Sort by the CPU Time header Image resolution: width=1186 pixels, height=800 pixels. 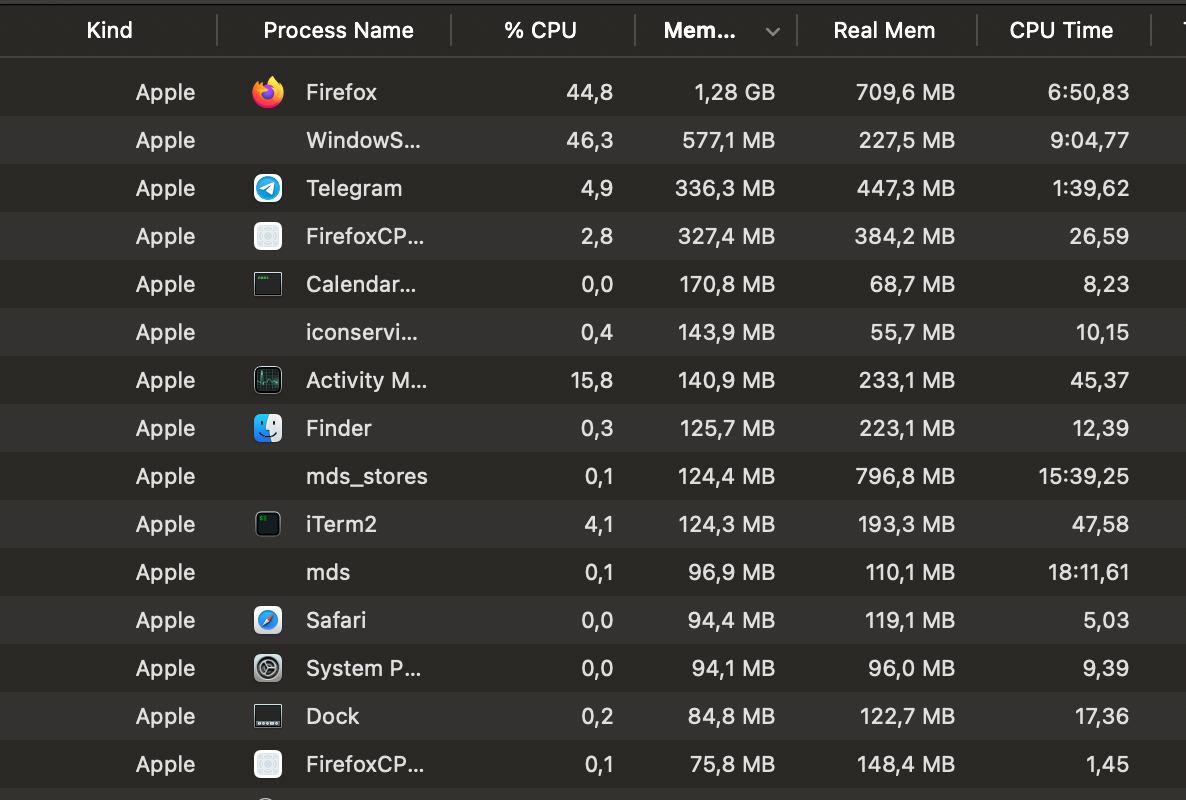pos(1061,31)
